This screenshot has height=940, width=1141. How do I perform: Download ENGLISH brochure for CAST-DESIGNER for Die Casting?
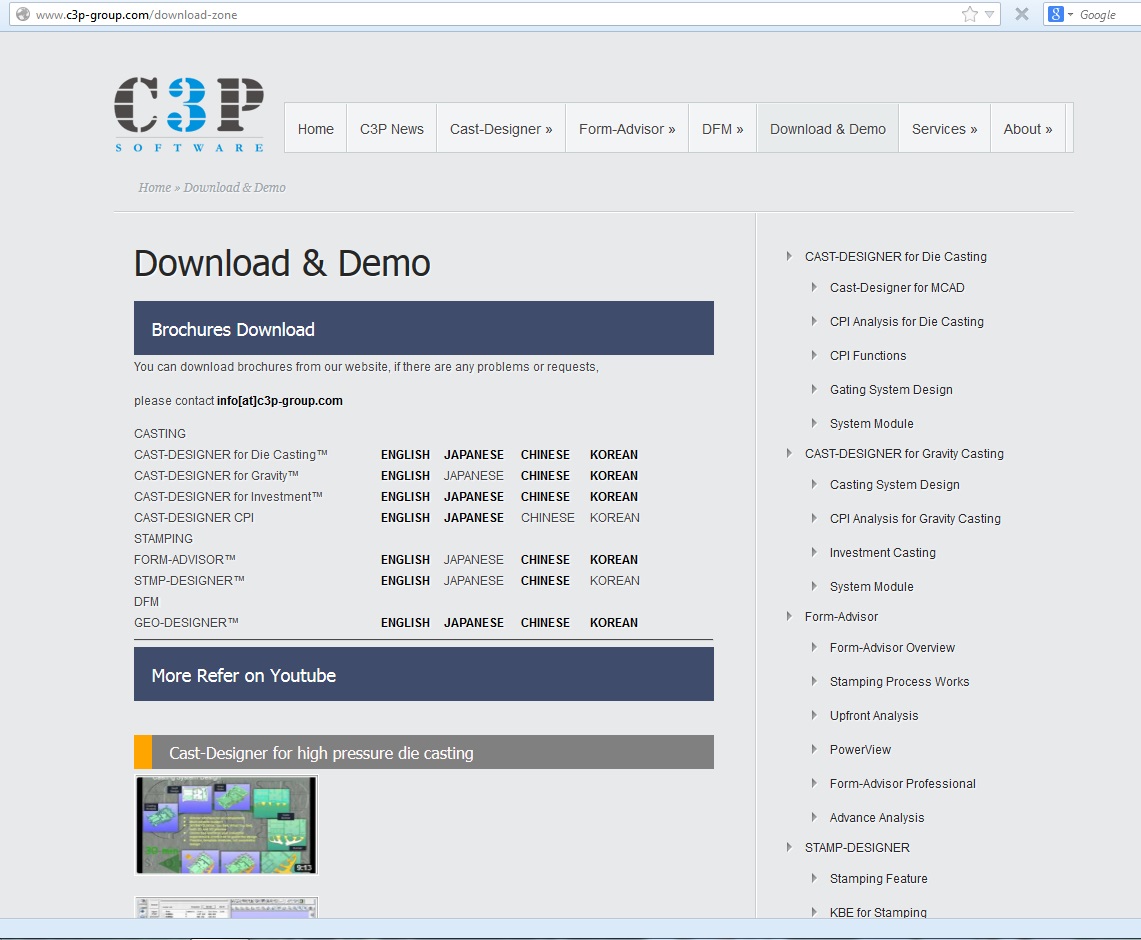tap(405, 455)
